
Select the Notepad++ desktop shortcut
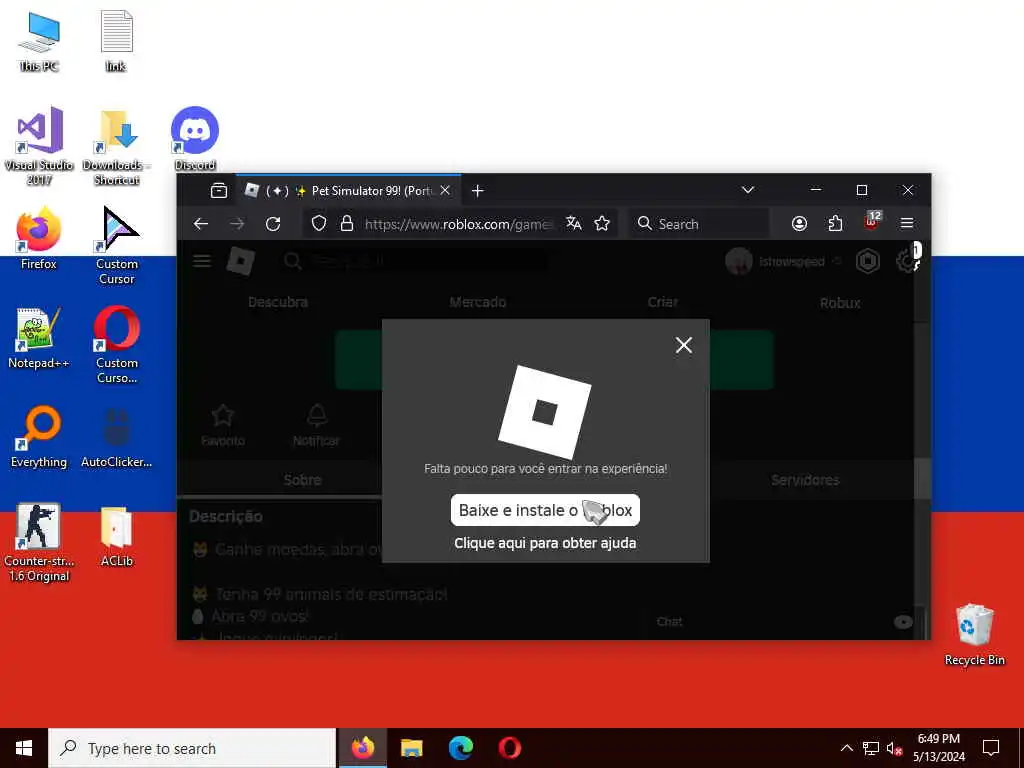(39, 338)
